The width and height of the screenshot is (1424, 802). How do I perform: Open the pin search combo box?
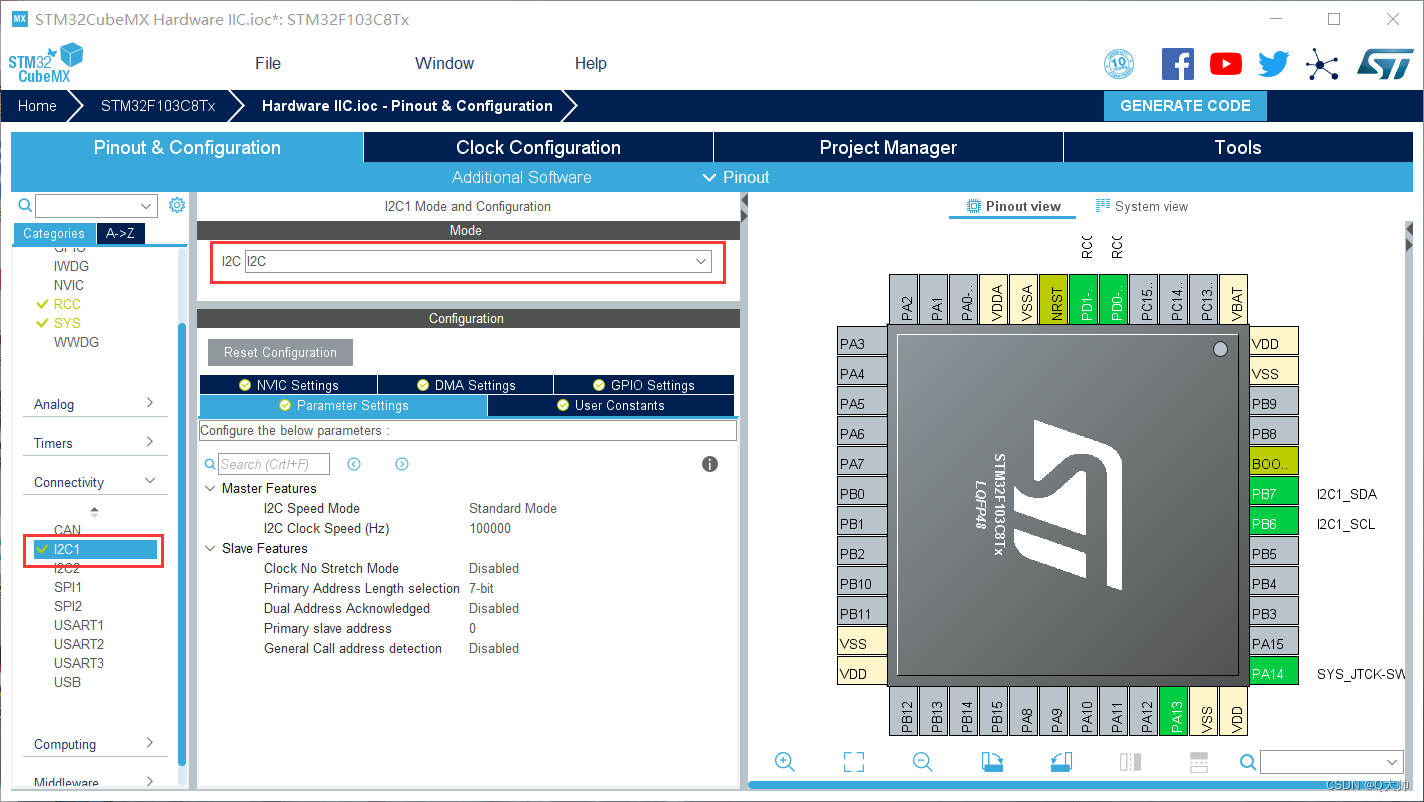[x=1331, y=762]
